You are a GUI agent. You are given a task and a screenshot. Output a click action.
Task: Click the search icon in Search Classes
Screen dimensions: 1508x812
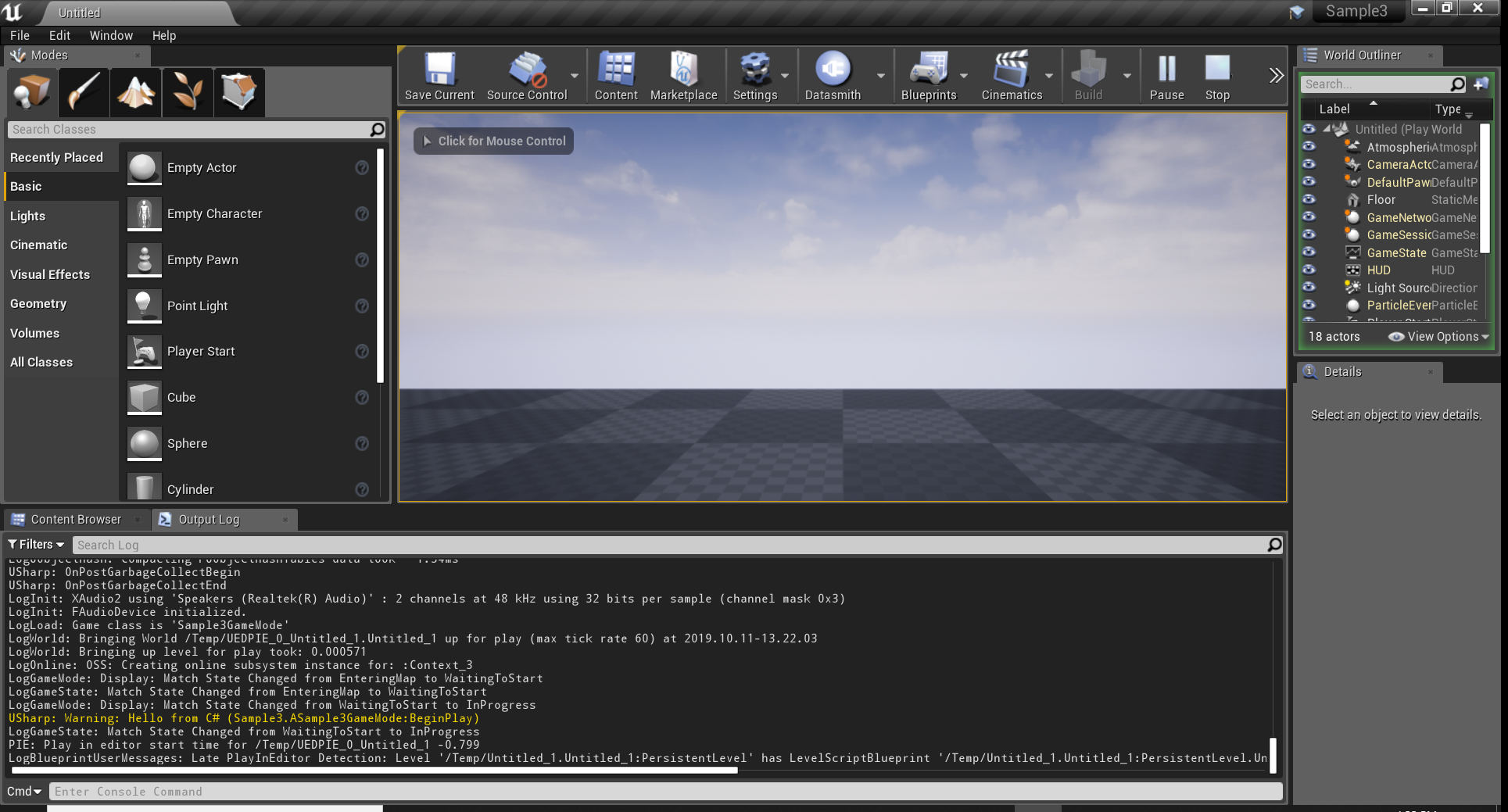[378, 130]
